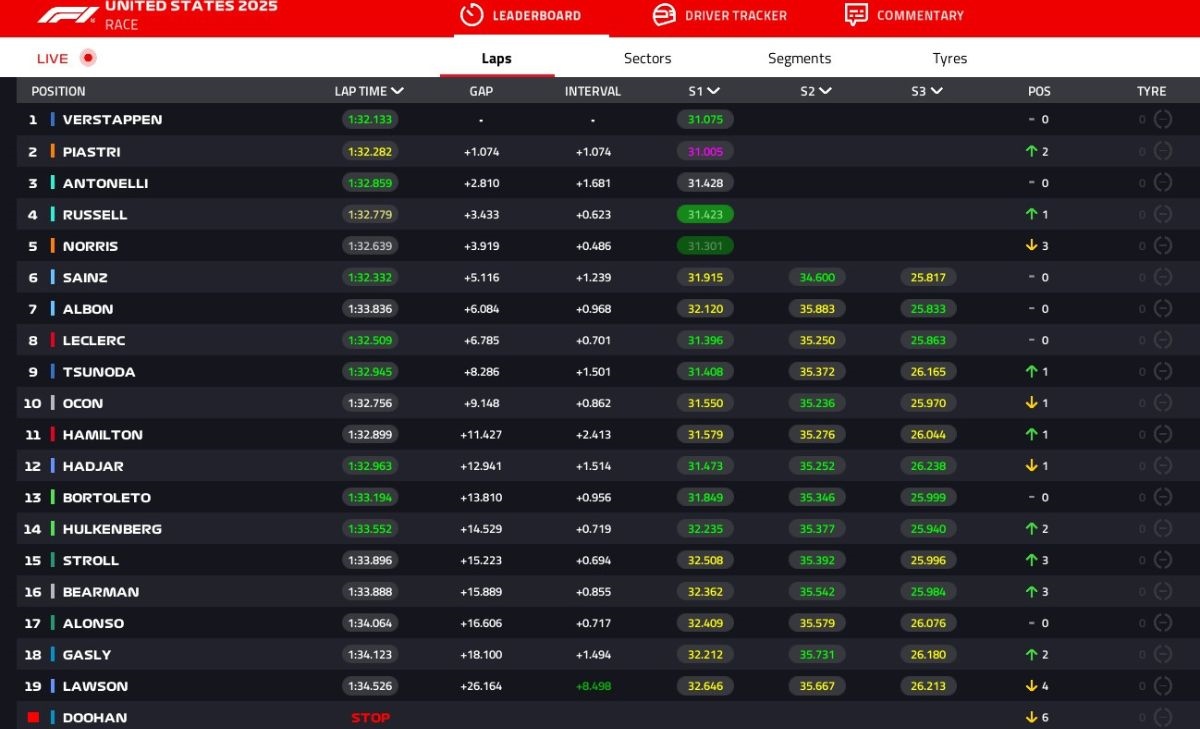Click Lawson's tyre compound icon
This screenshot has width=1200, height=729.
coord(1162,687)
